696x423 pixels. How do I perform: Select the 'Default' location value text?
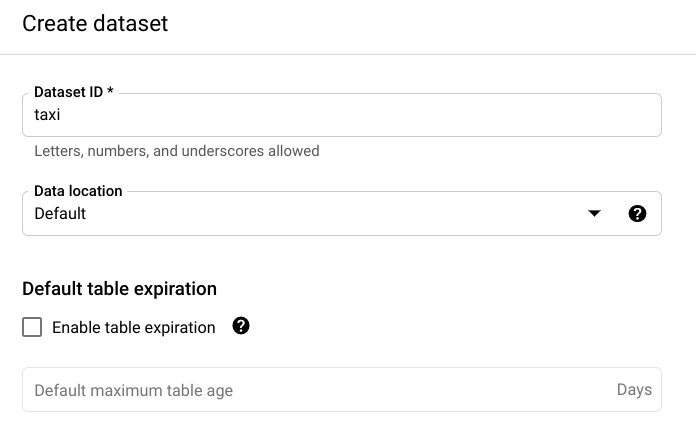coord(60,213)
